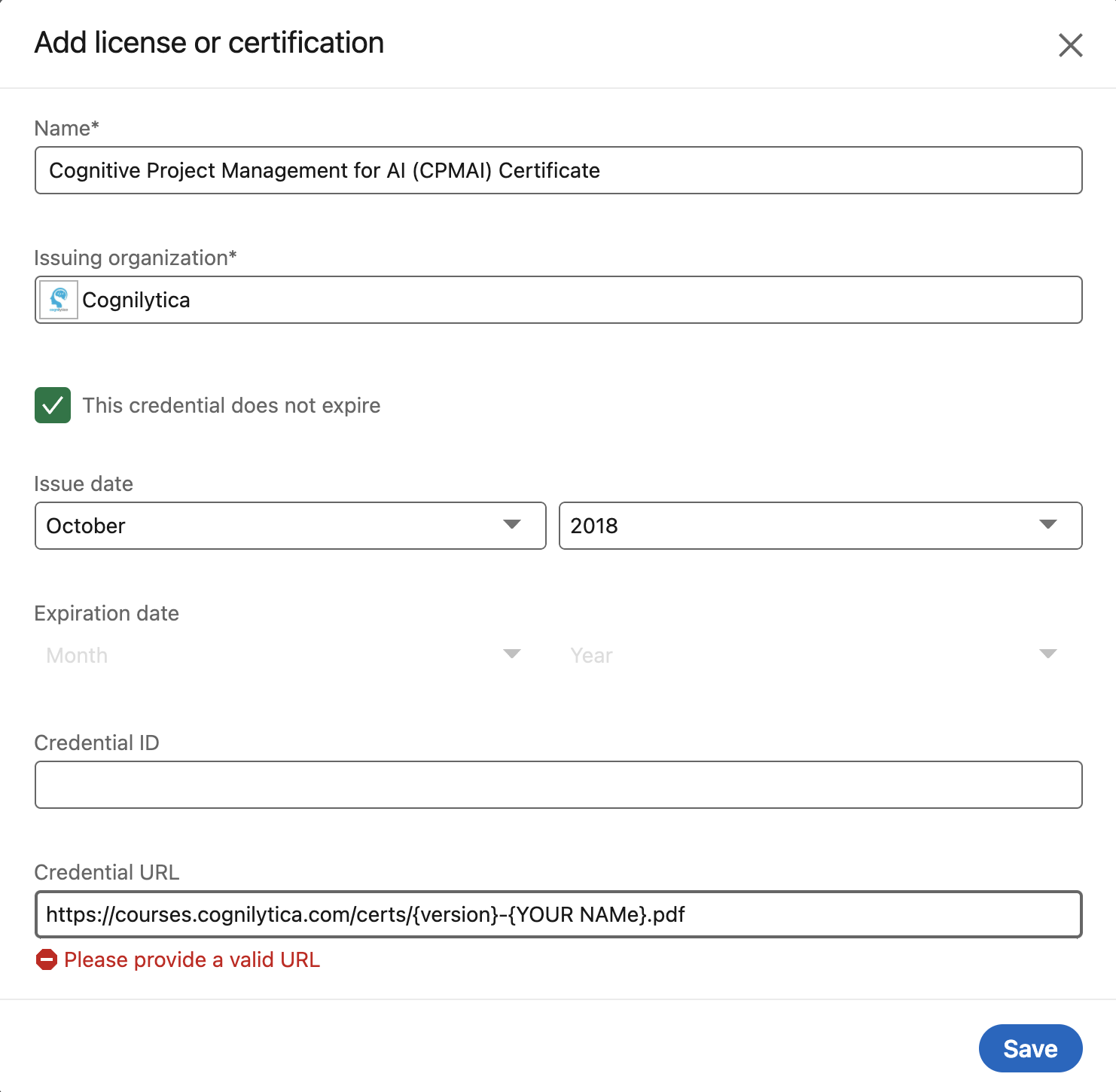
Task: Click the 'This credential does not expire' label
Action: (x=232, y=405)
